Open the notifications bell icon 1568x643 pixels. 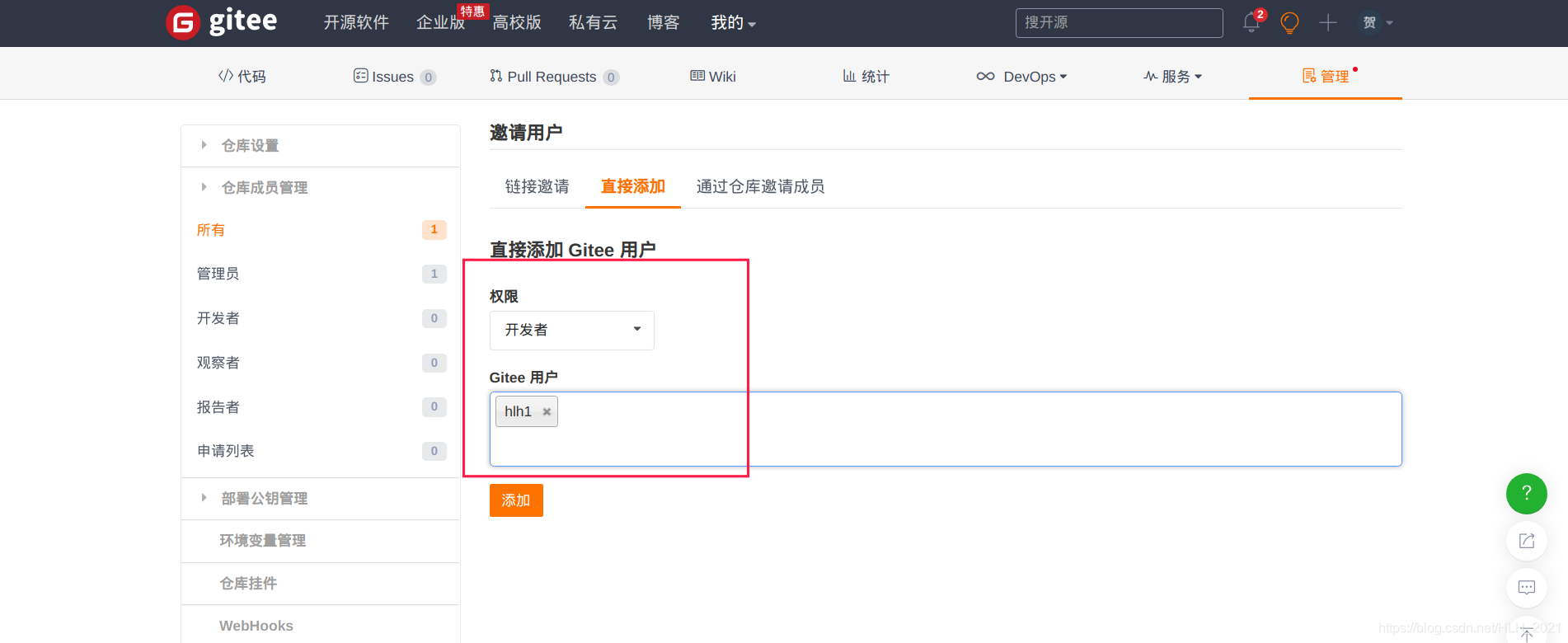pos(1251,23)
